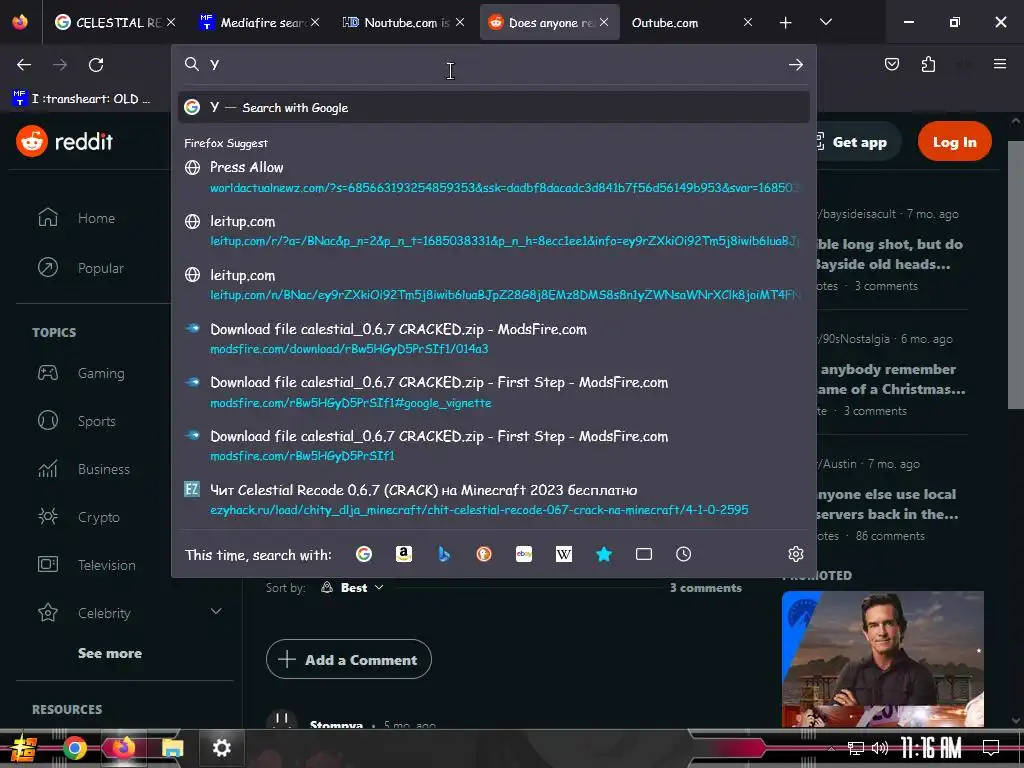Screen dimensions: 1024x768
Task: Click the Log In button
Action: pos(954,142)
